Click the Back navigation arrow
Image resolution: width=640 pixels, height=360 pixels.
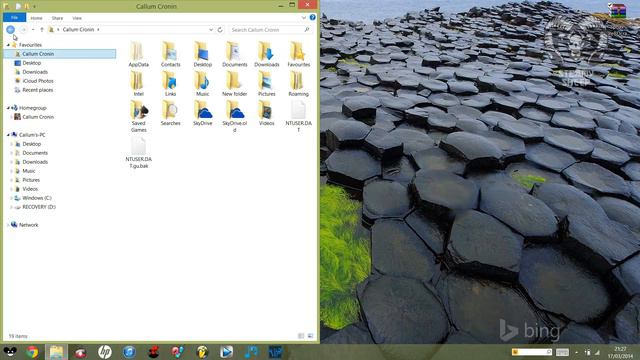coord(11,29)
